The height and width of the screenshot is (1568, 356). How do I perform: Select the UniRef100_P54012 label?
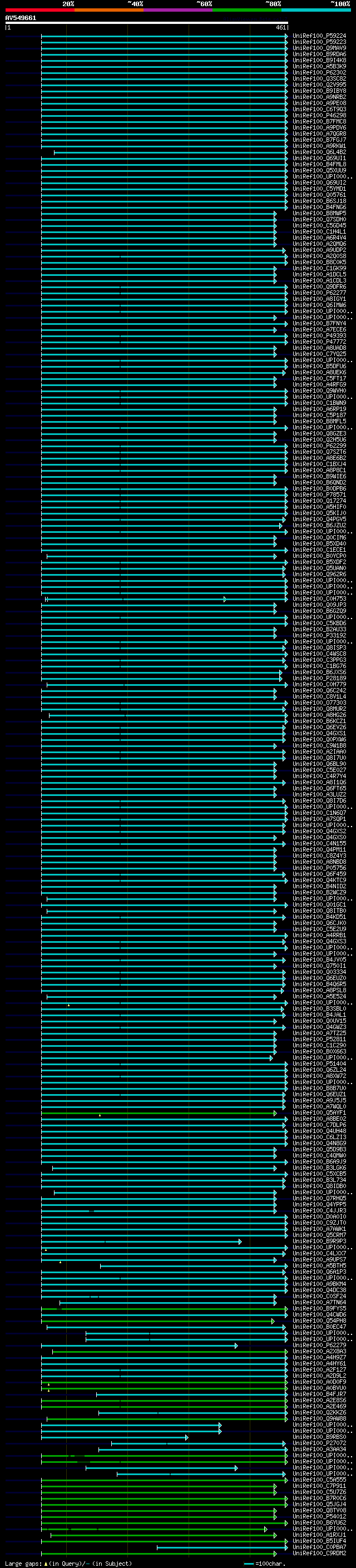tap(319, 1517)
